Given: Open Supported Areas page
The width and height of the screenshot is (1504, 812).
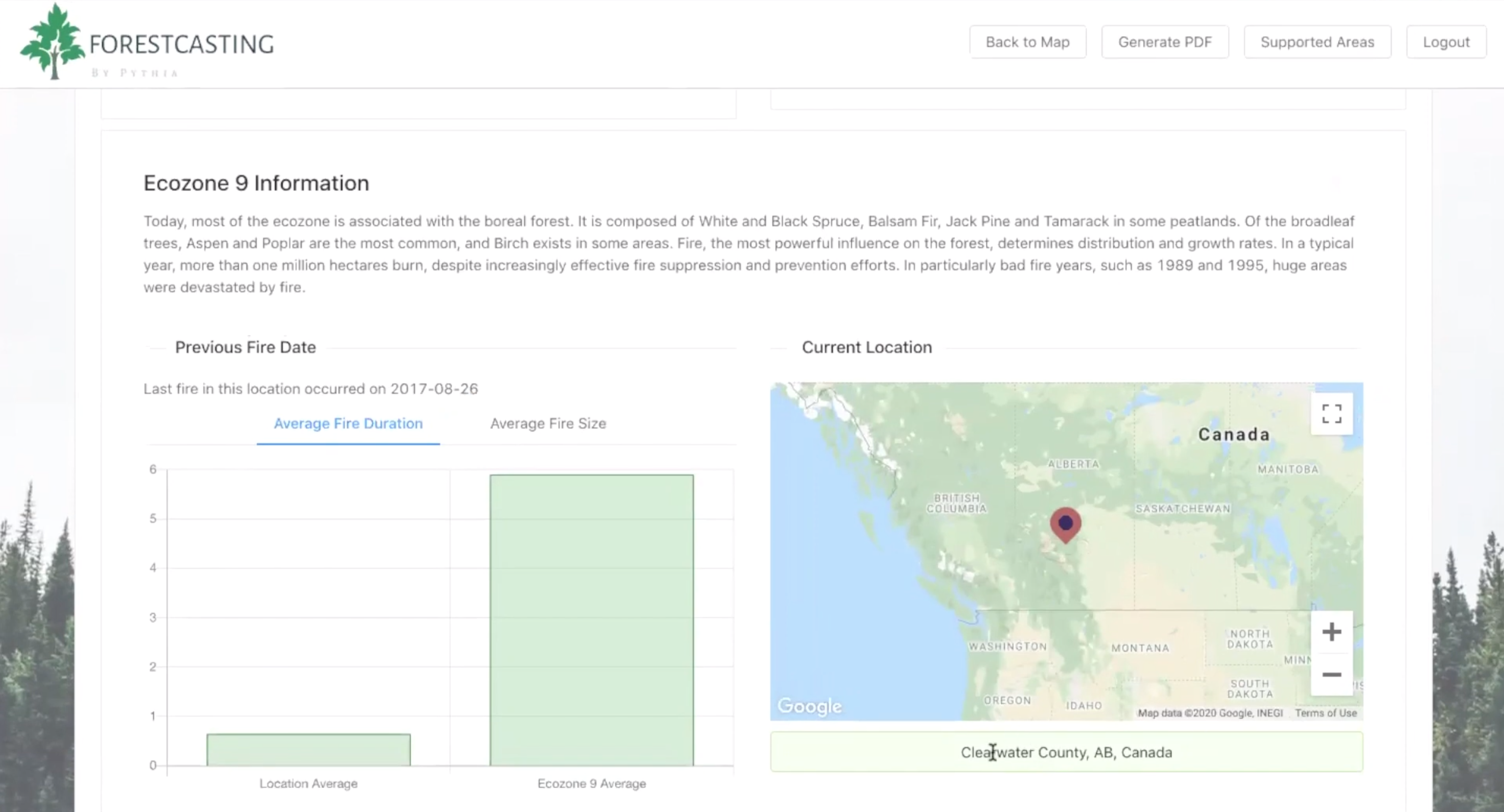Looking at the screenshot, I should (1317, 42).
